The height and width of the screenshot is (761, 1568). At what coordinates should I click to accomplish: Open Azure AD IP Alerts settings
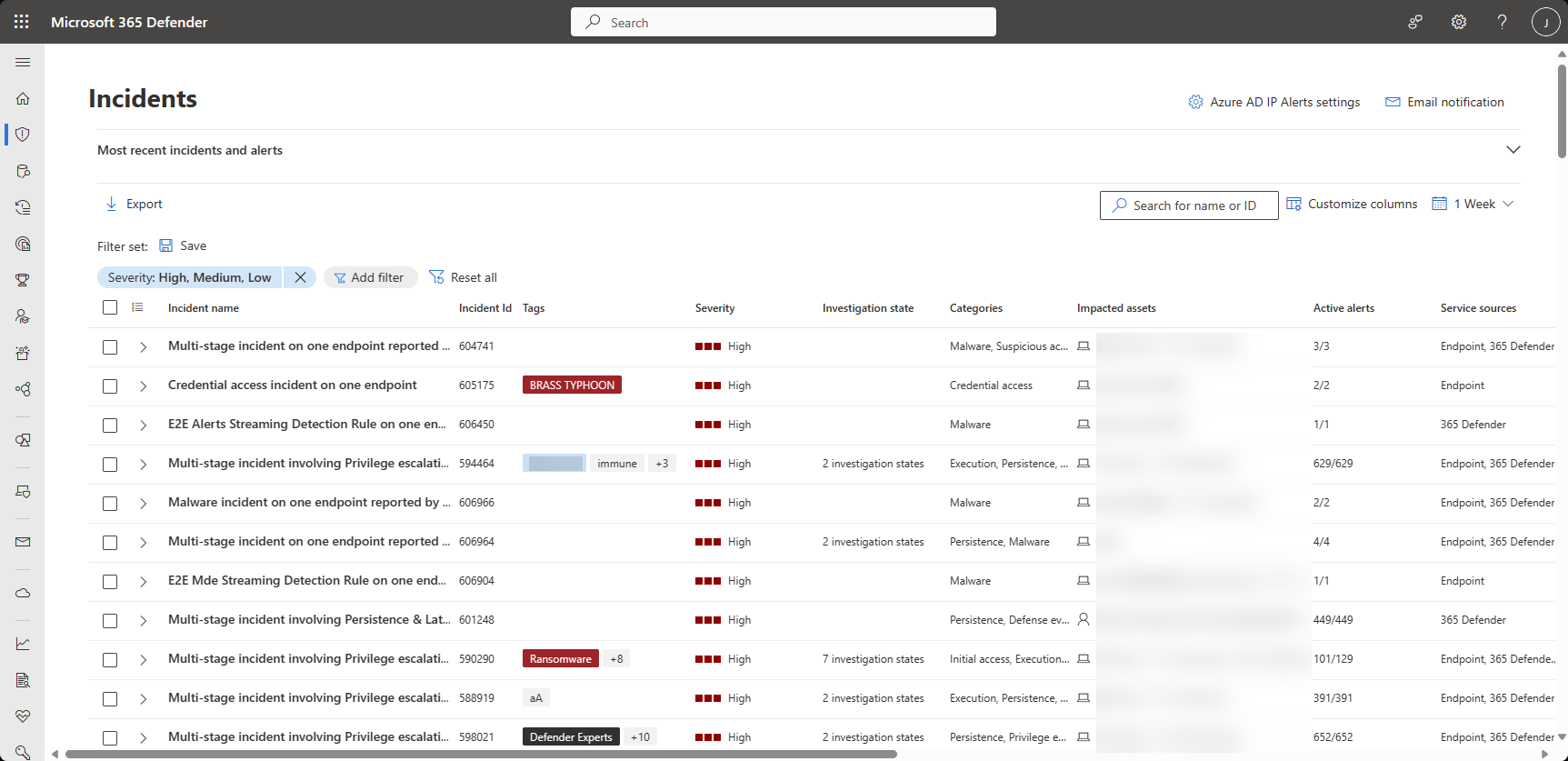[x=1274, y=102]
